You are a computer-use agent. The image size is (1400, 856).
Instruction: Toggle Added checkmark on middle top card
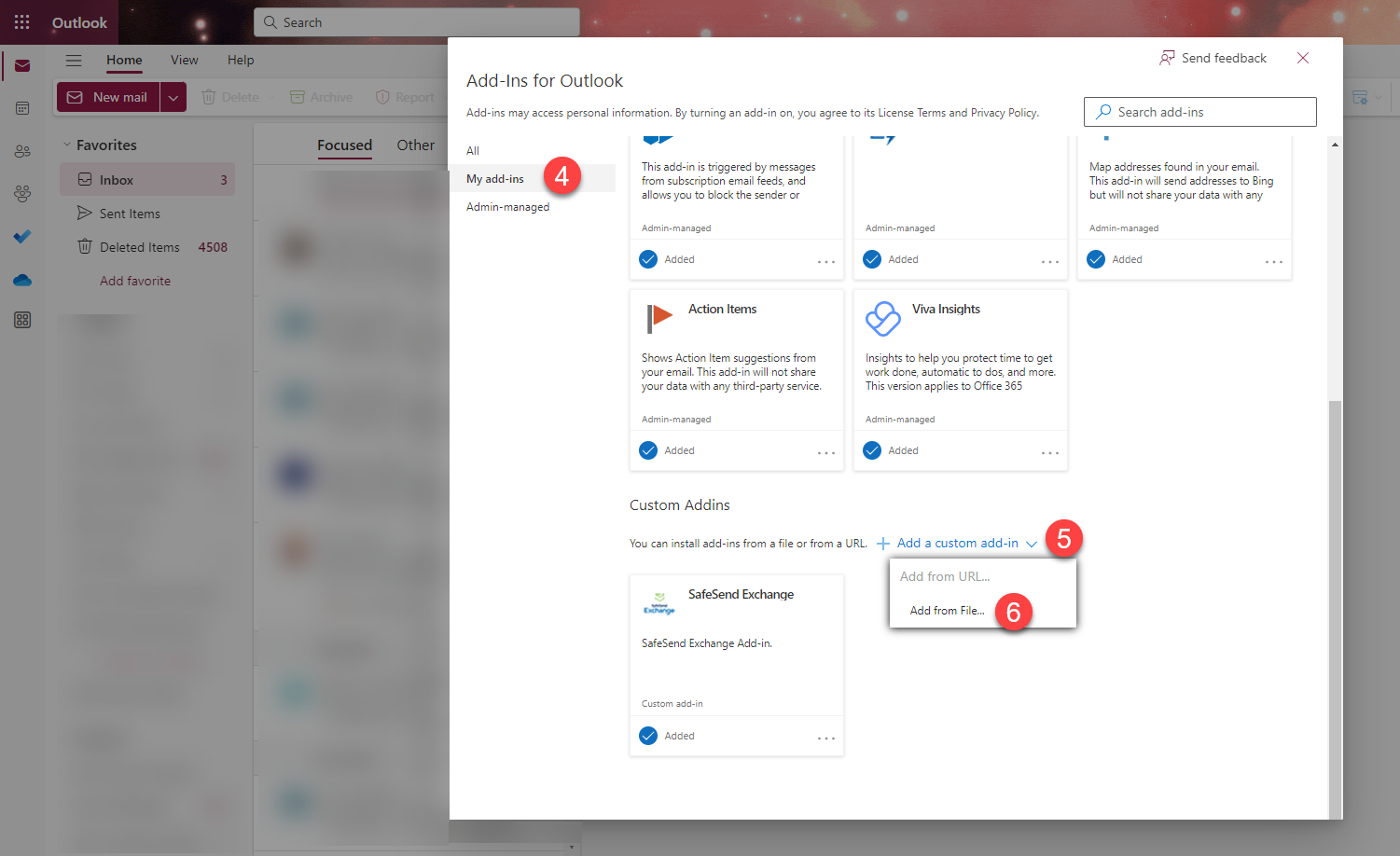click(x=872, y=259)
